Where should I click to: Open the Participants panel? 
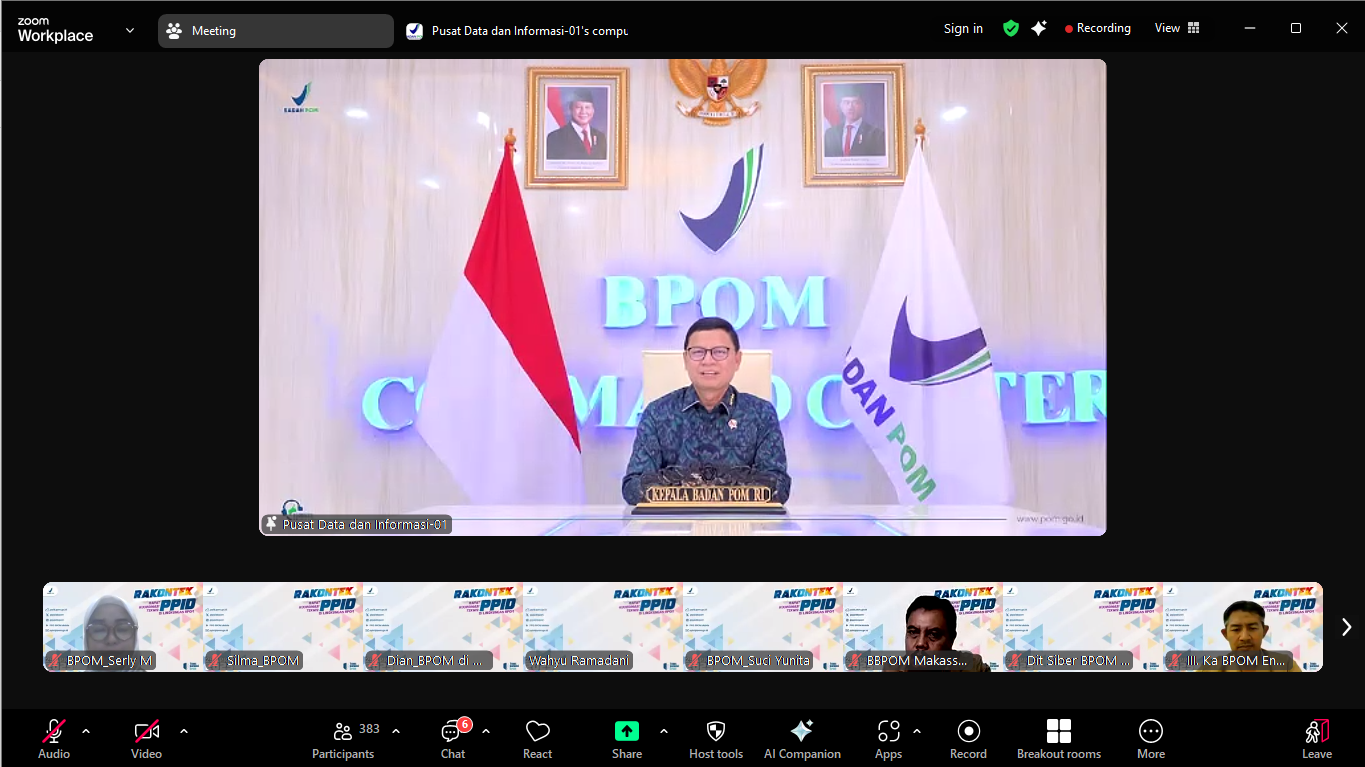(x=343, y=739)
